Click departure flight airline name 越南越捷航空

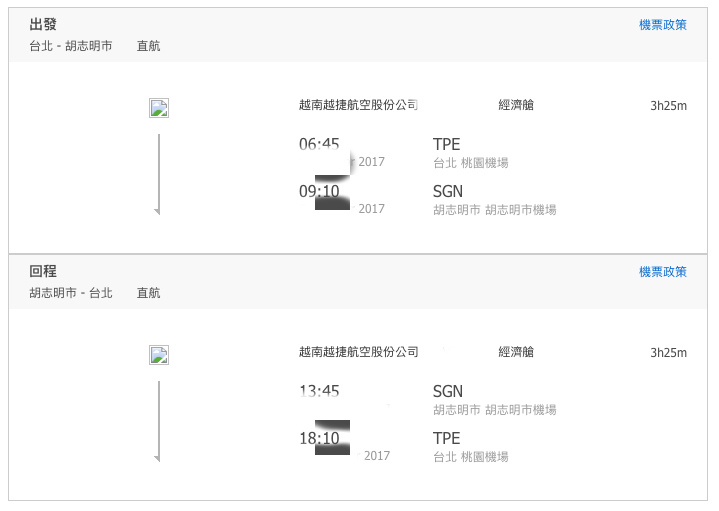click(358, 105)
